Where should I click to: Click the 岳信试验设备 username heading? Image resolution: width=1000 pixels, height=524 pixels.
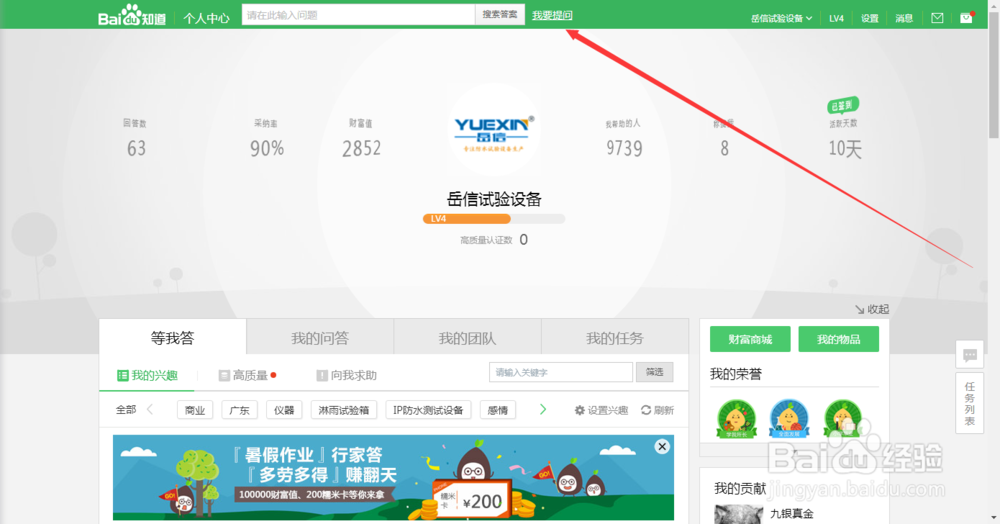coord(494,200)
